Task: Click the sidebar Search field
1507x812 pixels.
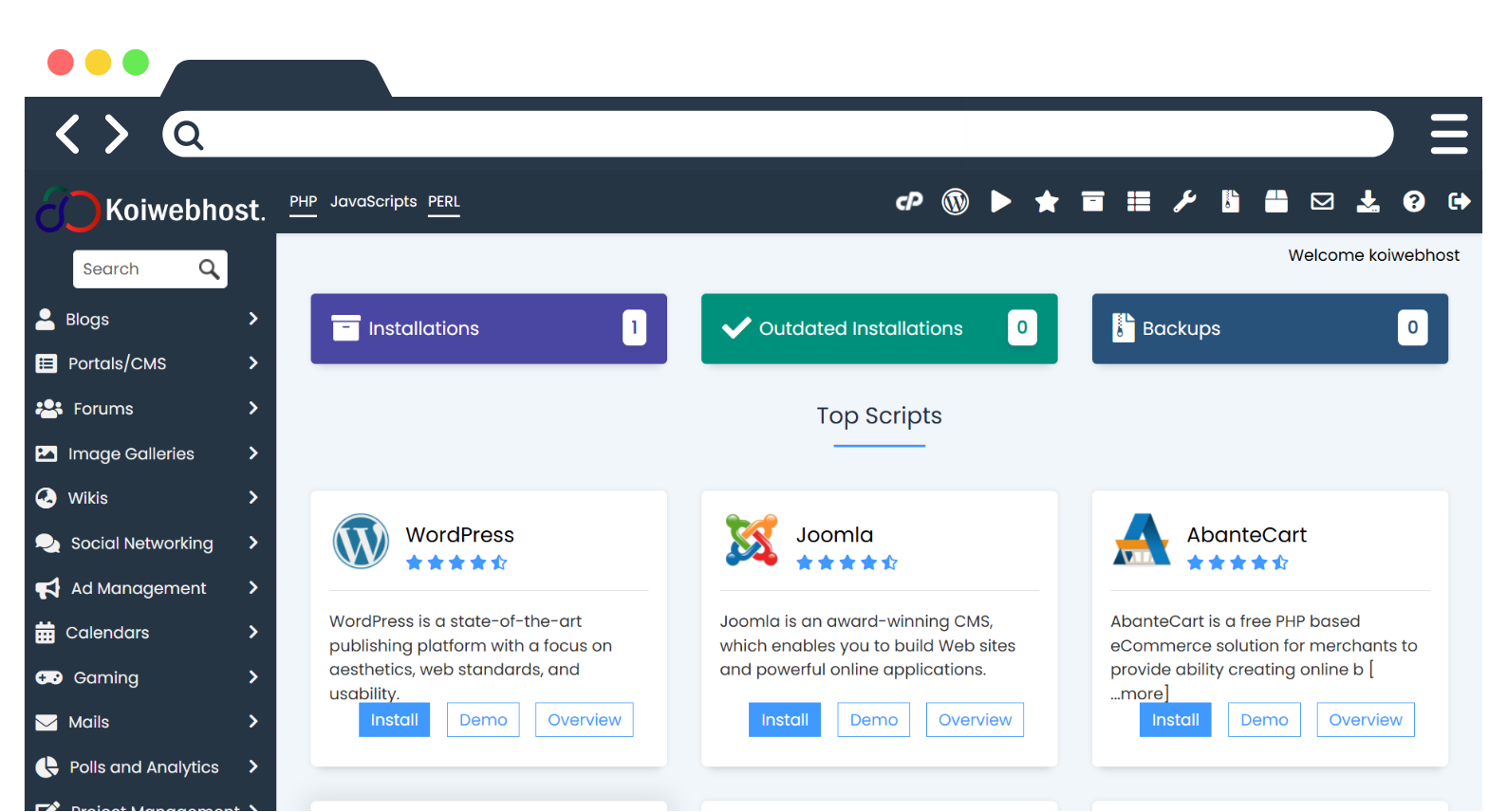Action: (138, 269)
